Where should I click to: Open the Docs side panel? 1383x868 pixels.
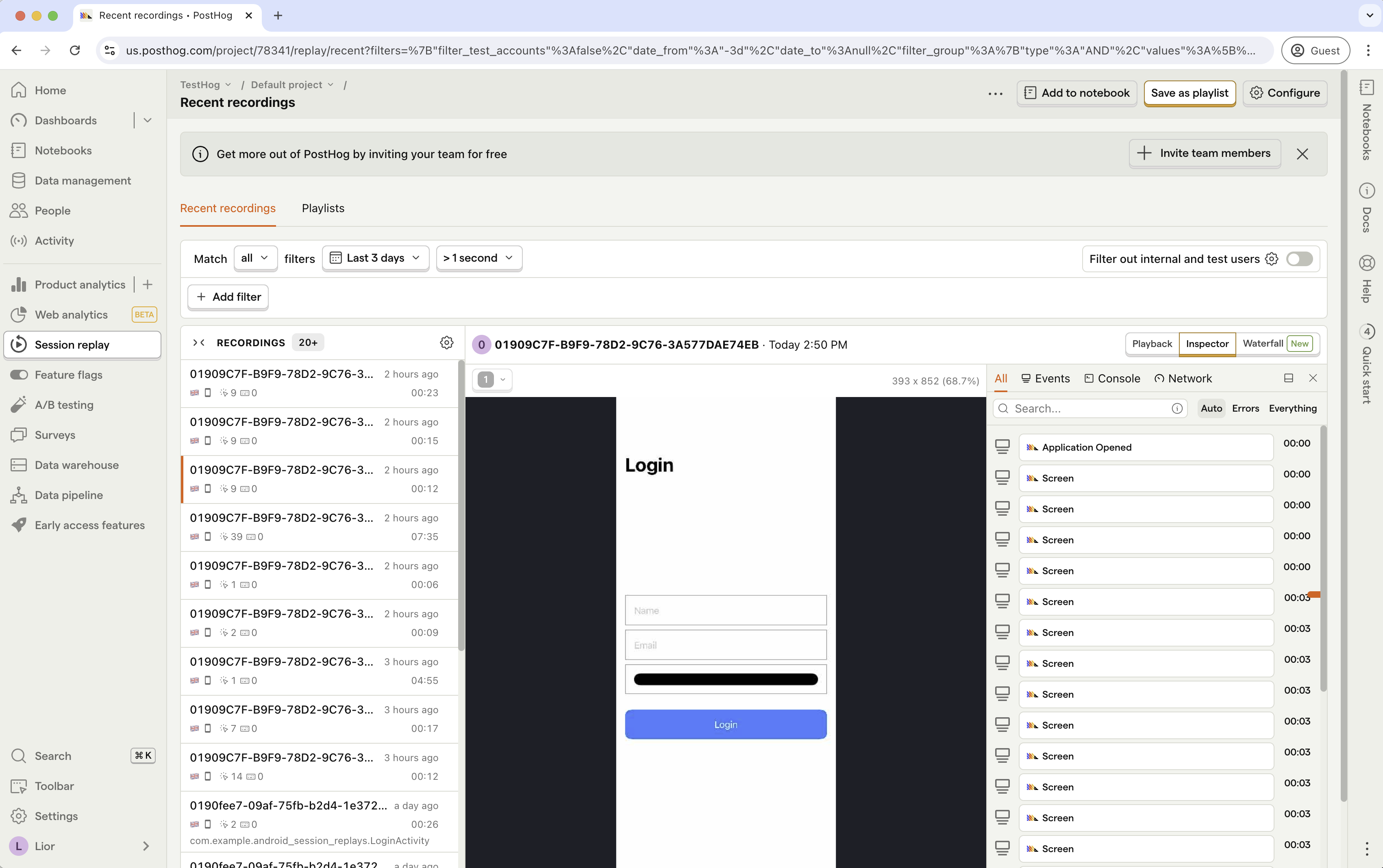(x=1366, y=208)
